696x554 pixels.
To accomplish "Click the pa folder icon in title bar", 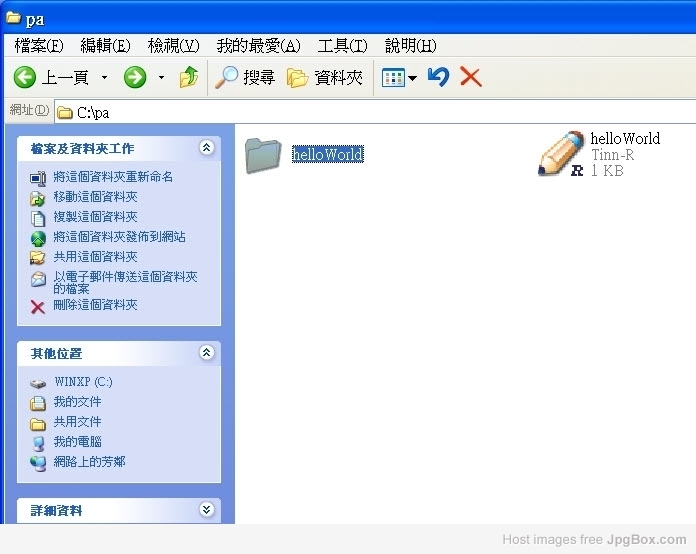I will point(13,18).
